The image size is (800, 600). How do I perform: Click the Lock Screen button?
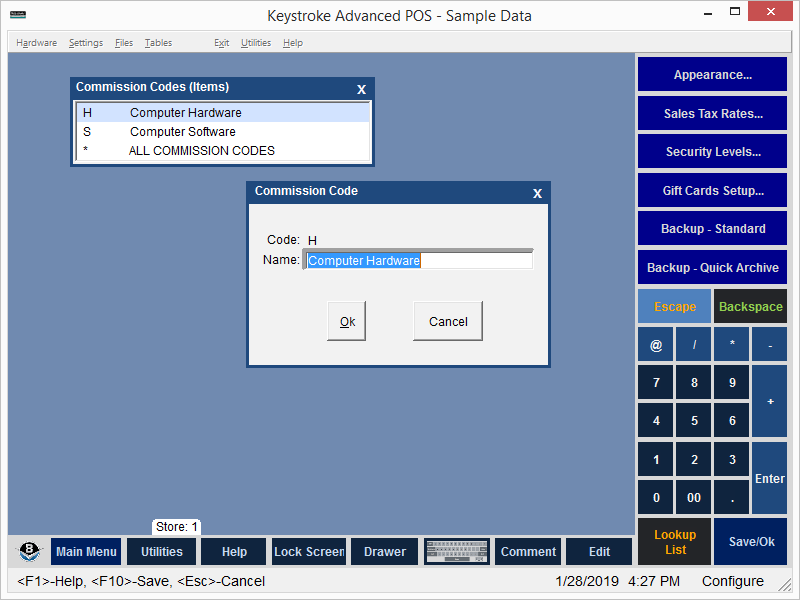click(309, 552)
